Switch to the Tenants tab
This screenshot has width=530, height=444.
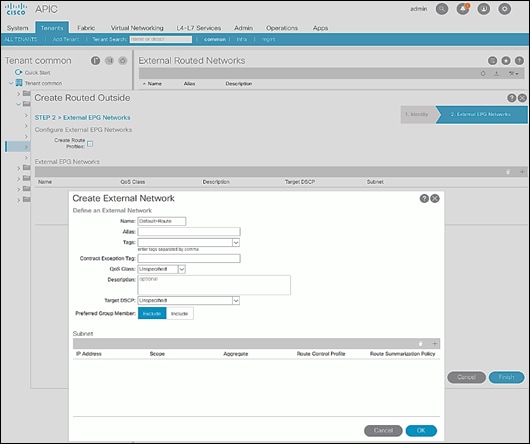[52, 28]
